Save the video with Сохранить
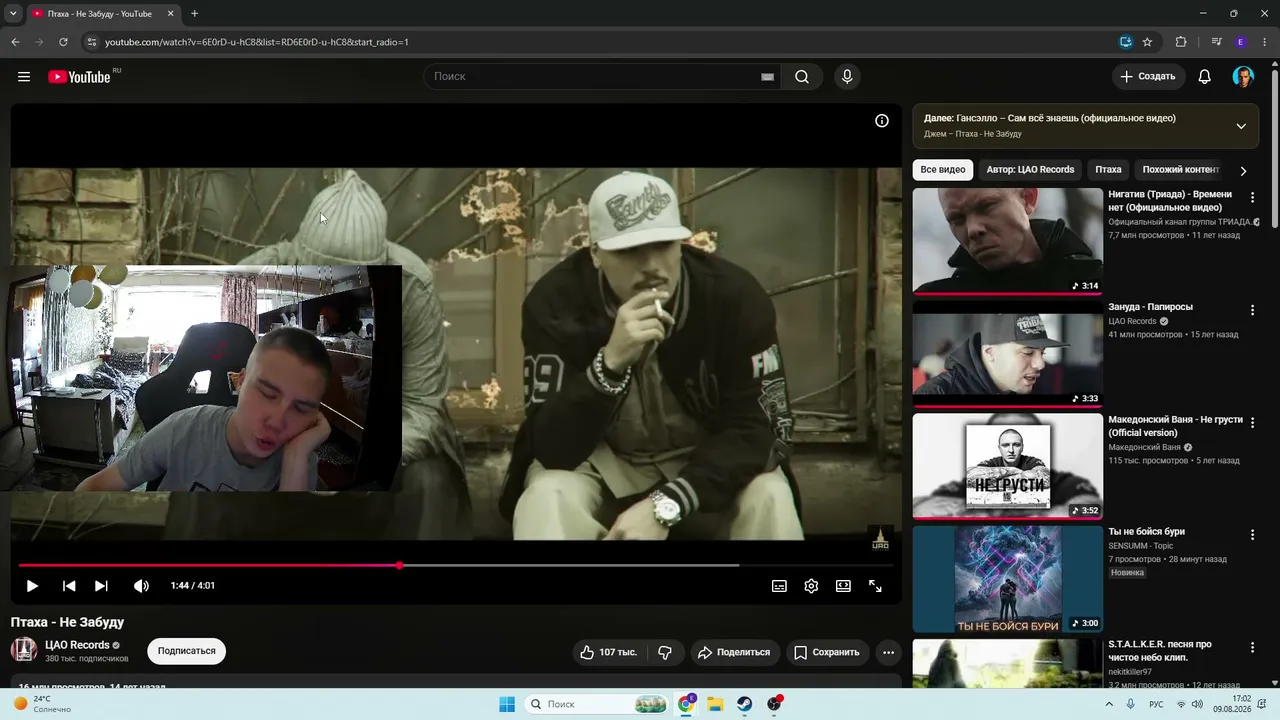This screenshot has height=720, width=1280. [827, 652]
